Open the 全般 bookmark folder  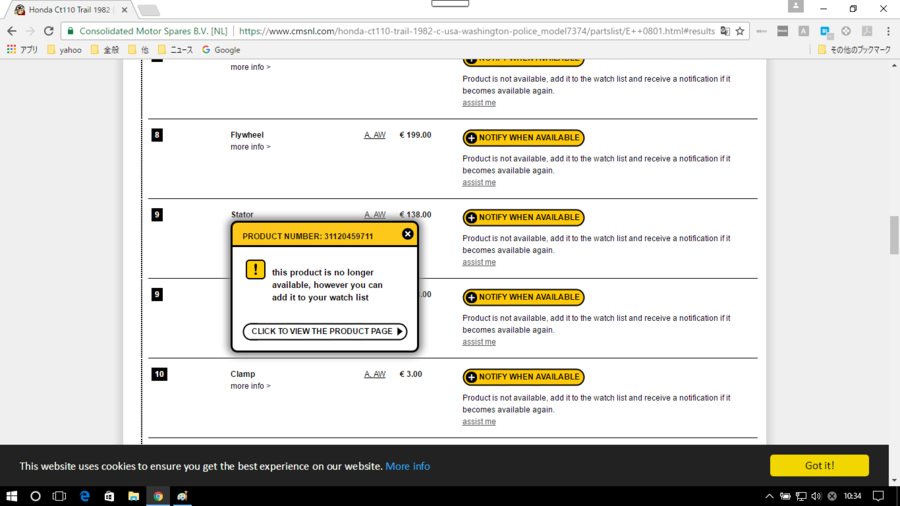tap(105, 50)
